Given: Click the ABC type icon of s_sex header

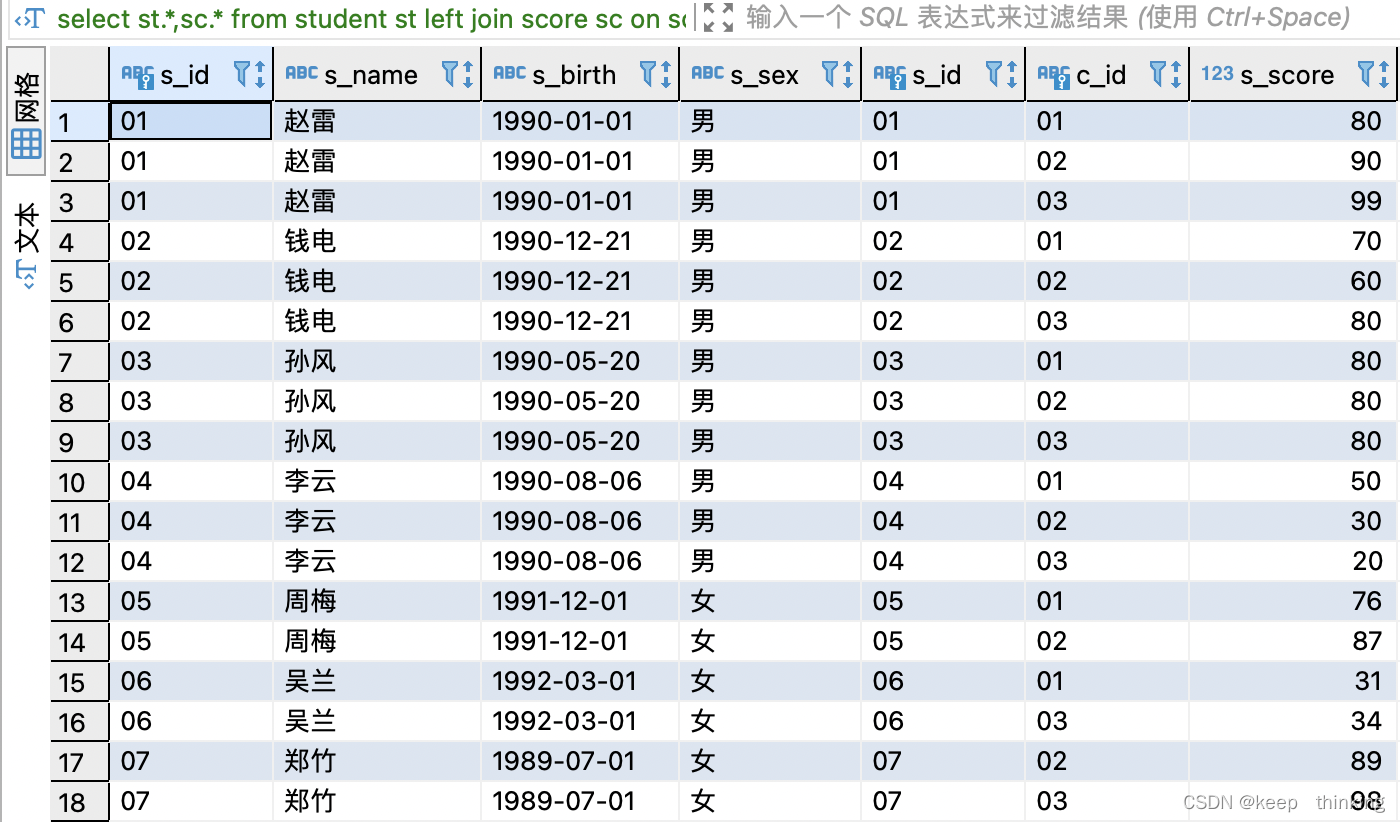Looking at the screenshot, I should [x=707, y=73].
